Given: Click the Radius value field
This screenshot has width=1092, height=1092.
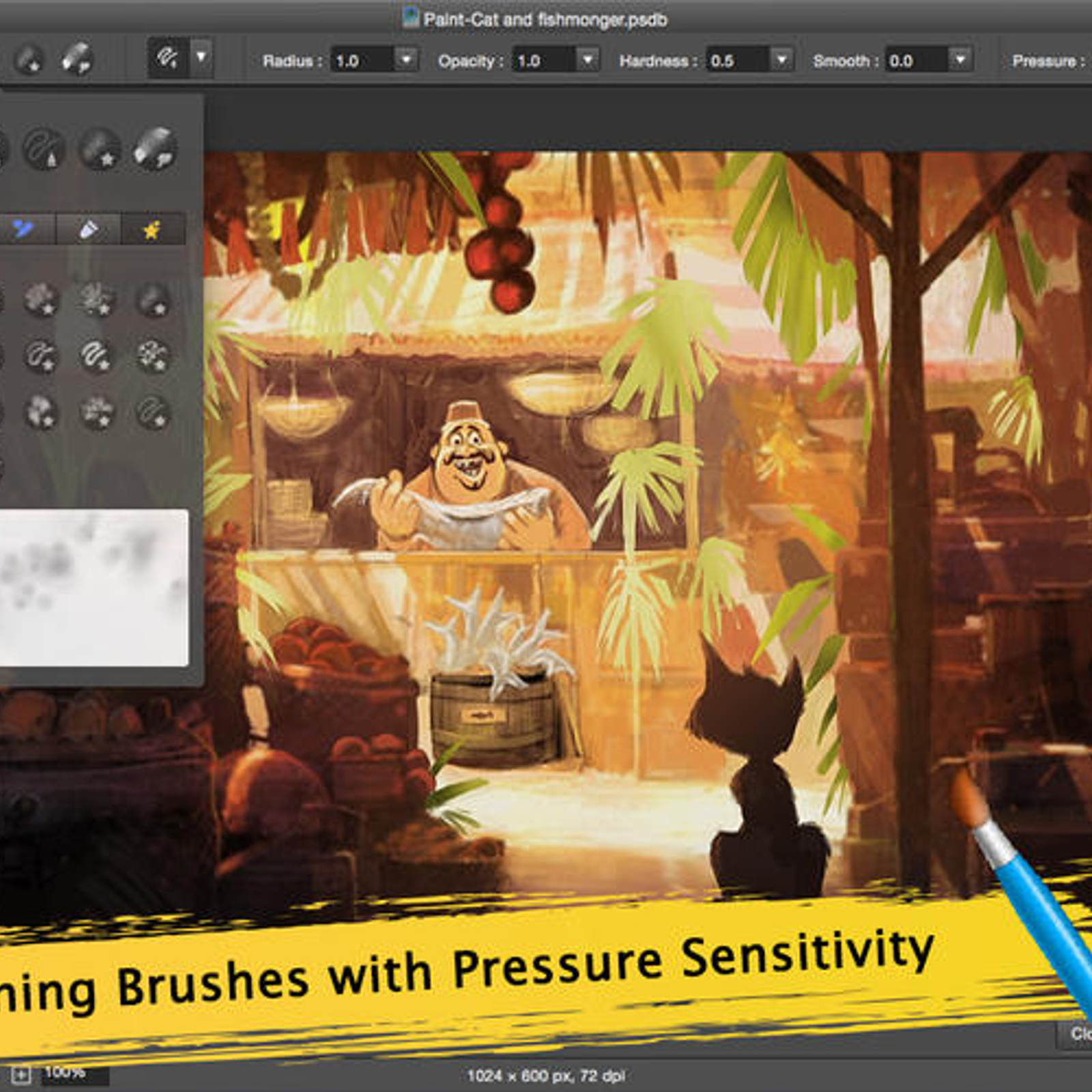Looking at the screenshot, I should [362, 60].
